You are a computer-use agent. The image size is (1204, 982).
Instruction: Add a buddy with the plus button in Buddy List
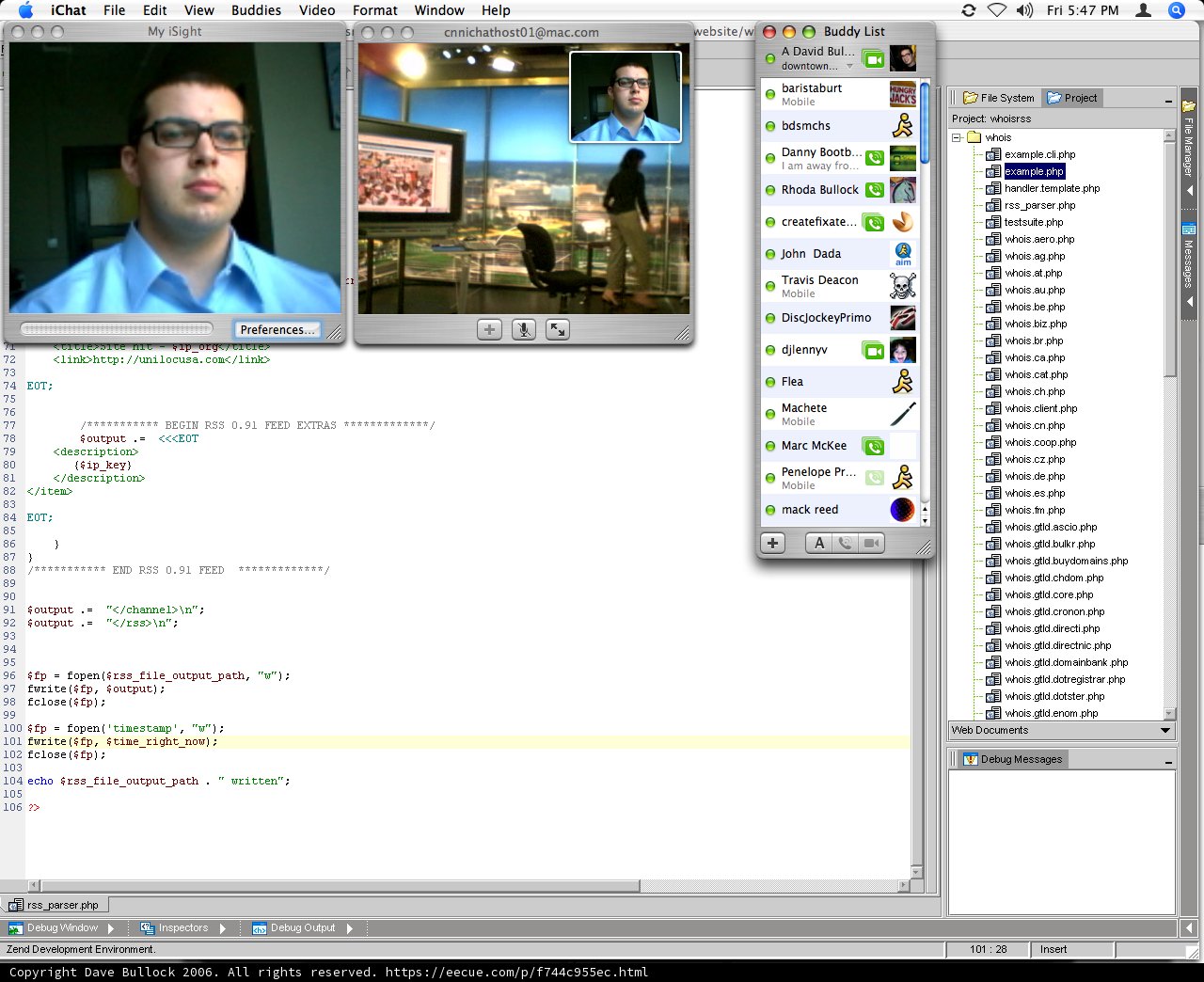point(773,543)
